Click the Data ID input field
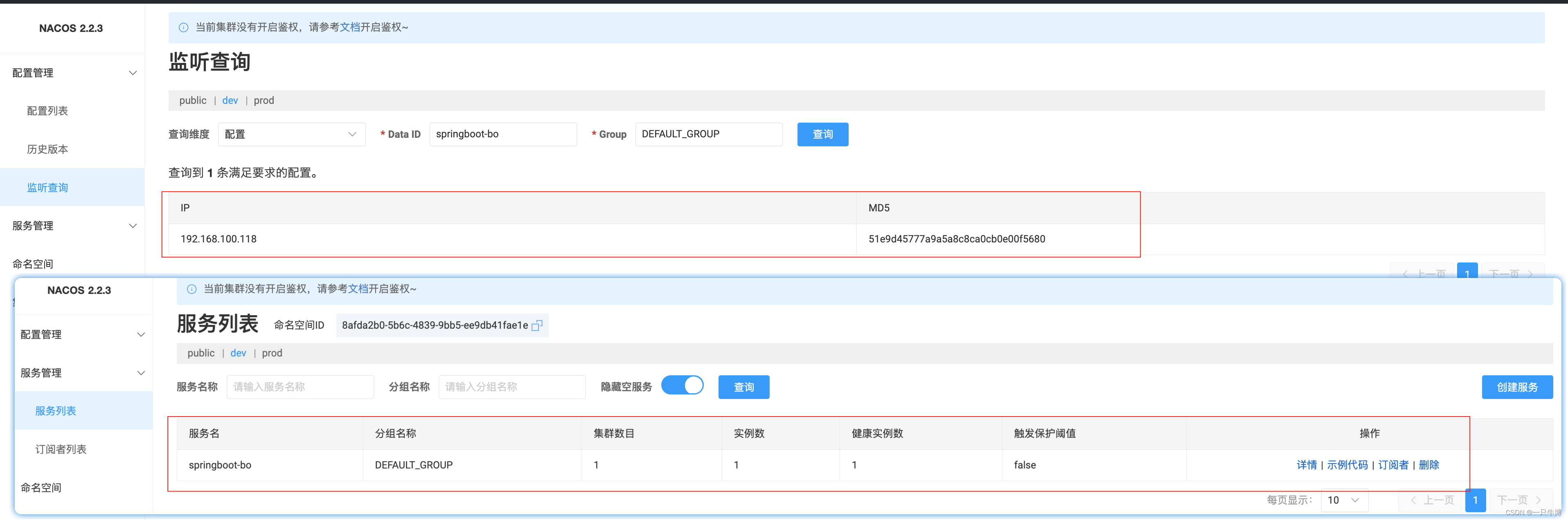The width and height of the screenshot is (1568, 520). click(502, 134)
